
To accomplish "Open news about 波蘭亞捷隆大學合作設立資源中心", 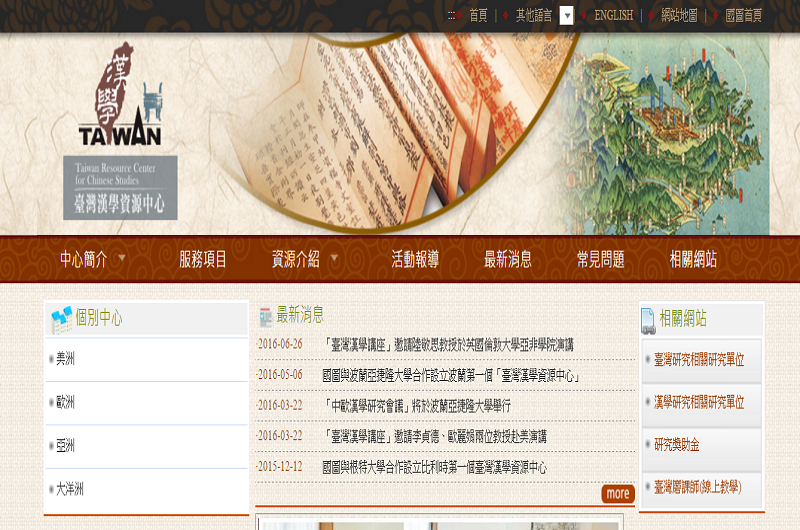I will tap(452, 375).
